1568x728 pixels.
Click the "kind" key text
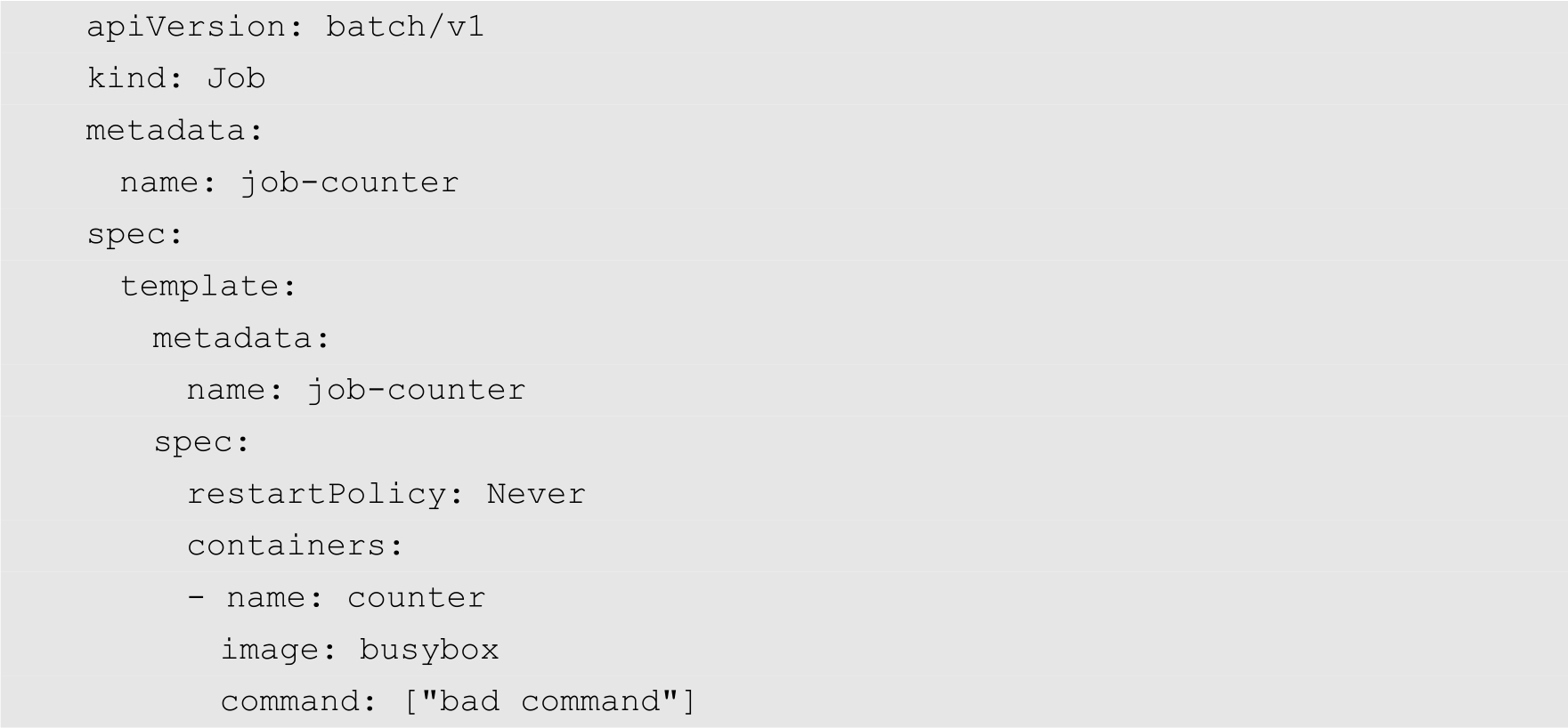tap(126, 78)
